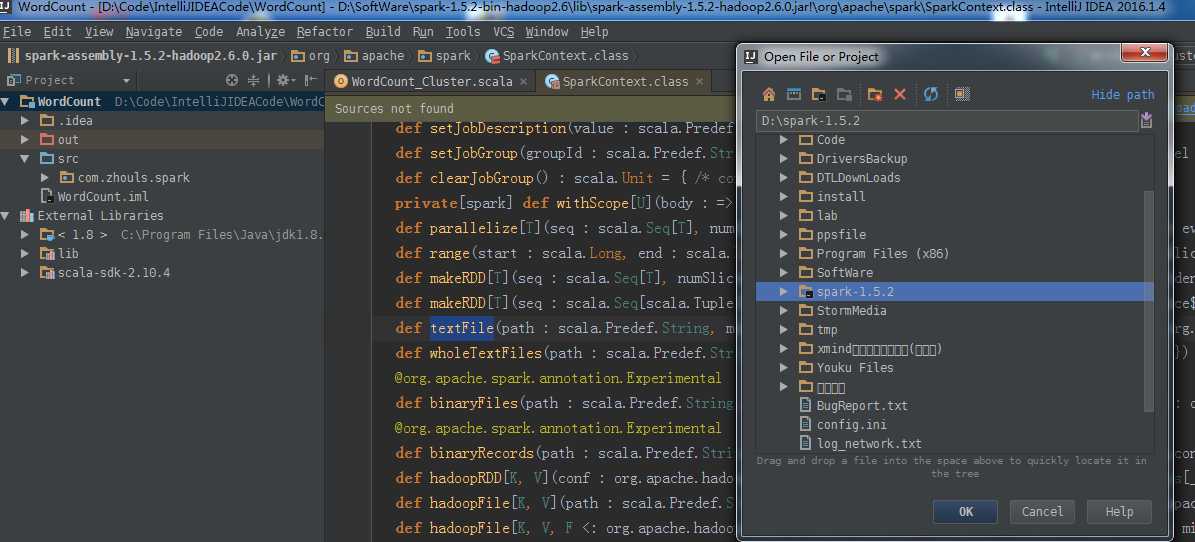
Task: Click the spark breadcrumb folder
Action: tap(444, 56)
